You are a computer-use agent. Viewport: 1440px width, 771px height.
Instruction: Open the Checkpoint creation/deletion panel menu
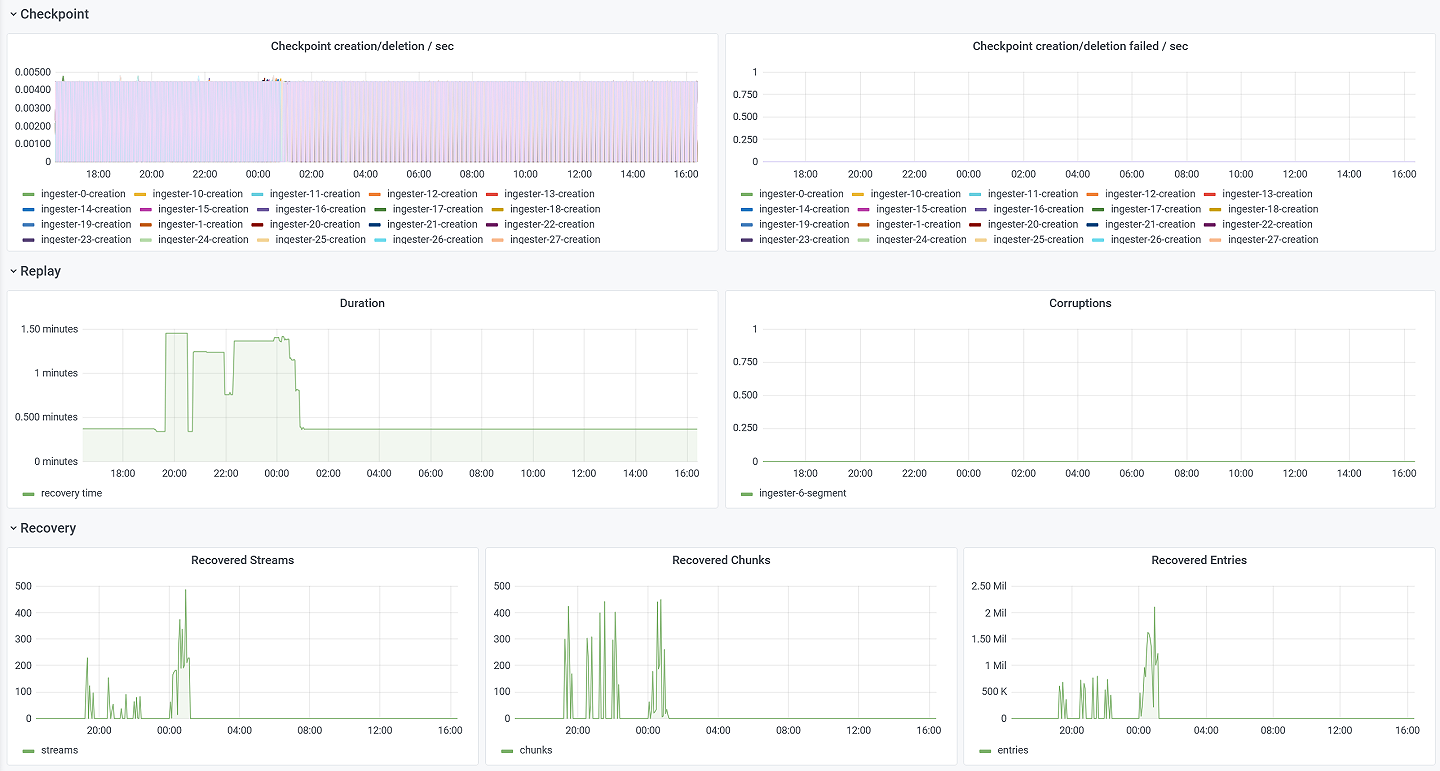point(362,46)
